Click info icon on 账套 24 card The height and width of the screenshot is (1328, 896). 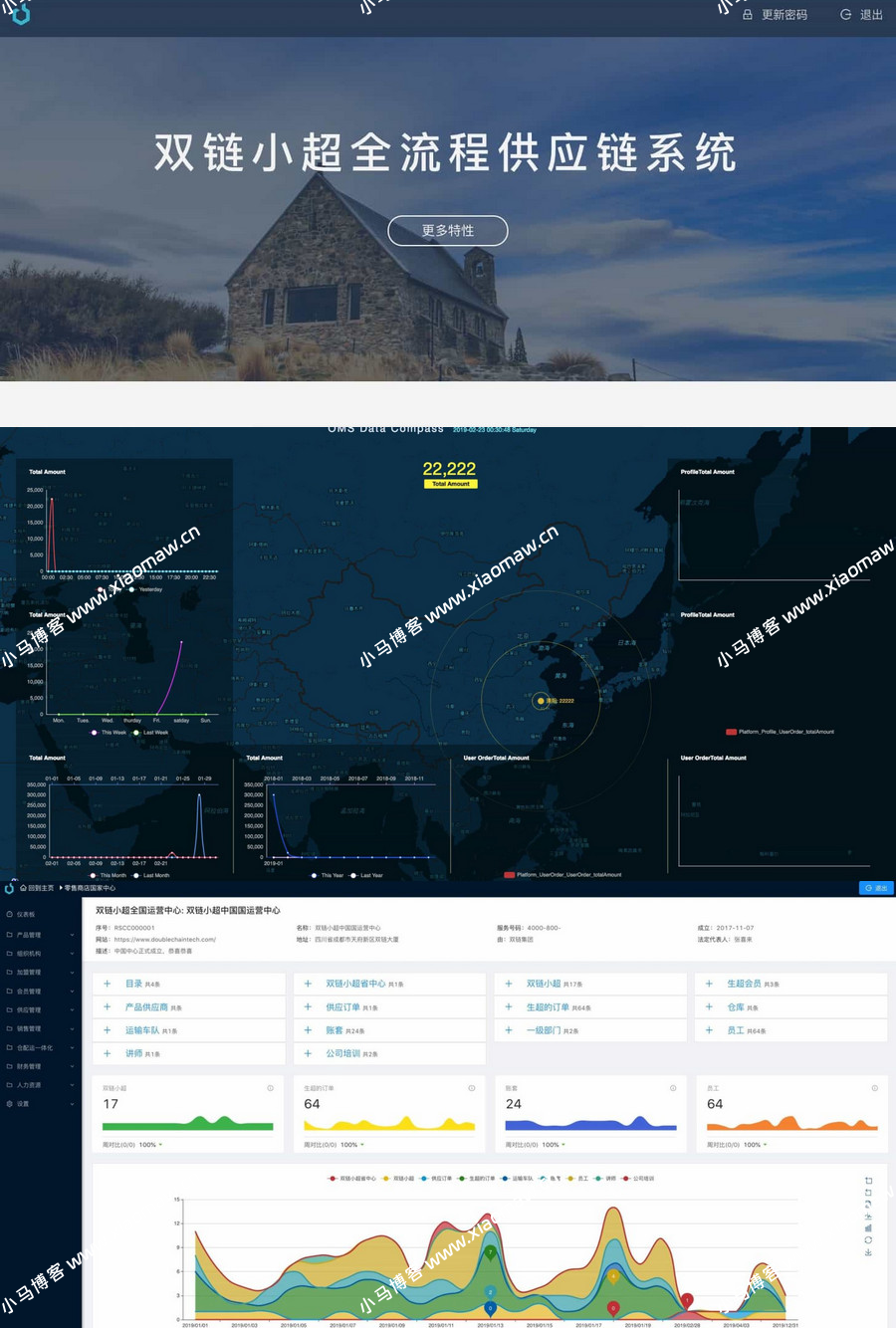point(673,1088)
